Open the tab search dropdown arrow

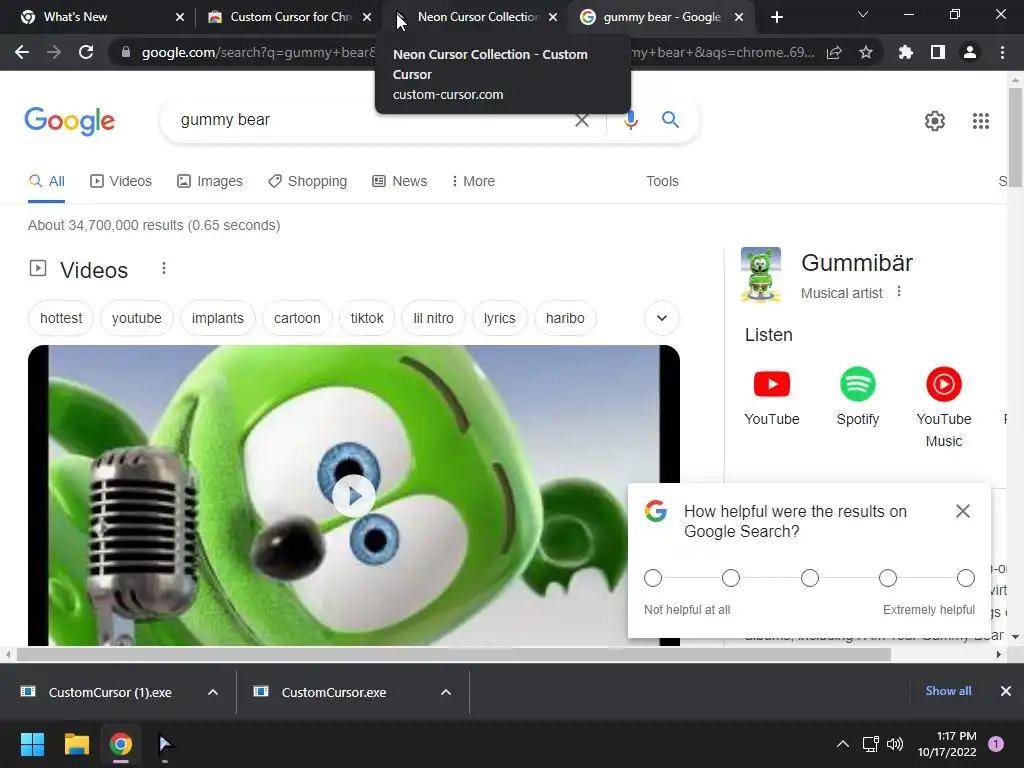[863, 14]
